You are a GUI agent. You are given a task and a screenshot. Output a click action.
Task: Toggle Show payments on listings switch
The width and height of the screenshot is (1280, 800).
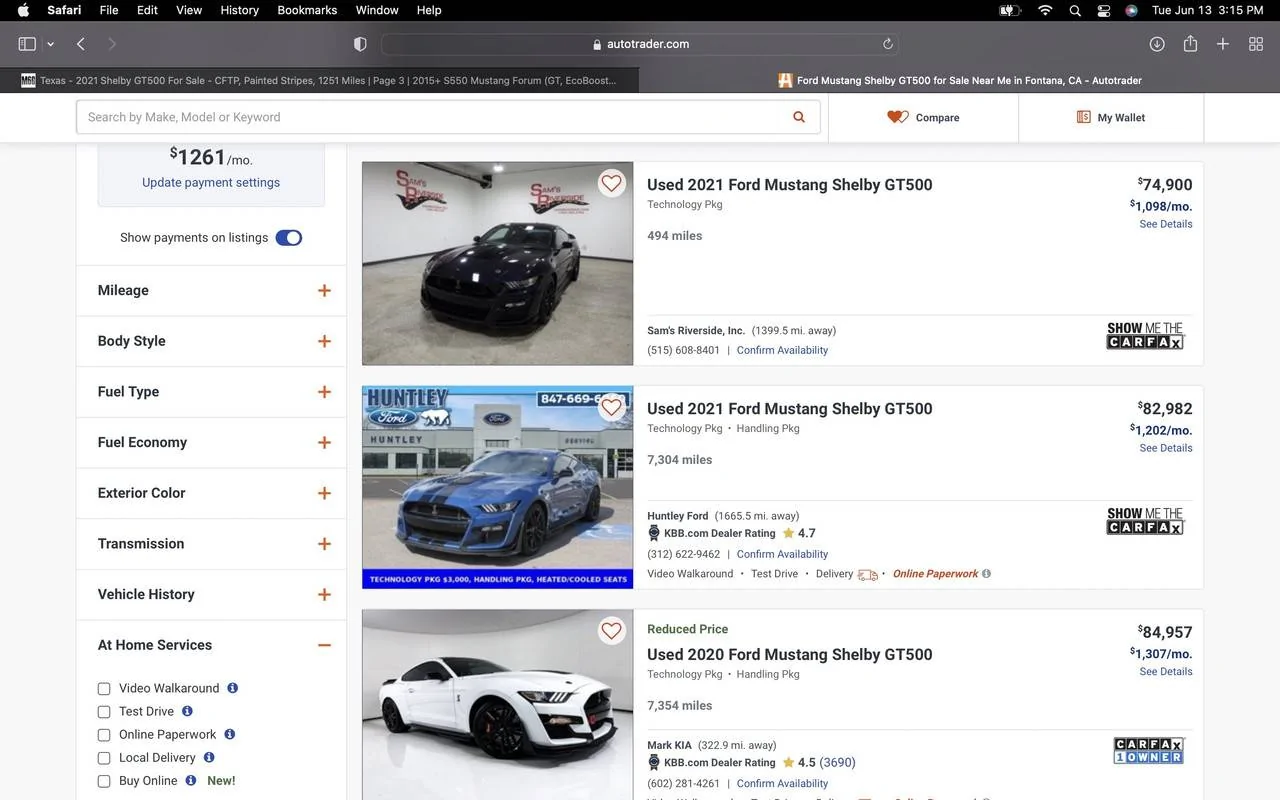[x=289, y=238]
